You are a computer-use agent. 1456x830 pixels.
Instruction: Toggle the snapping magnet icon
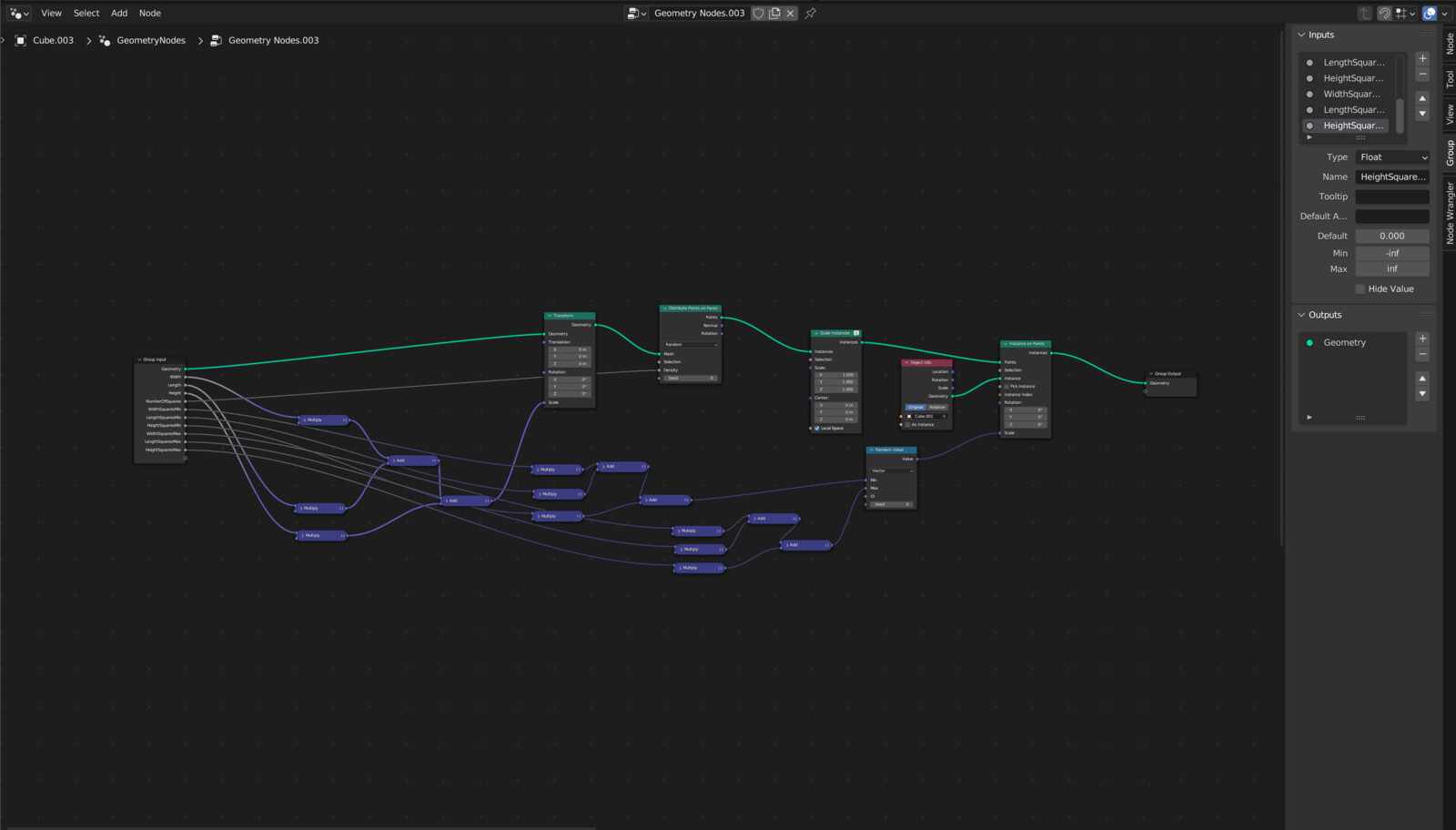tap(1384, 13)
